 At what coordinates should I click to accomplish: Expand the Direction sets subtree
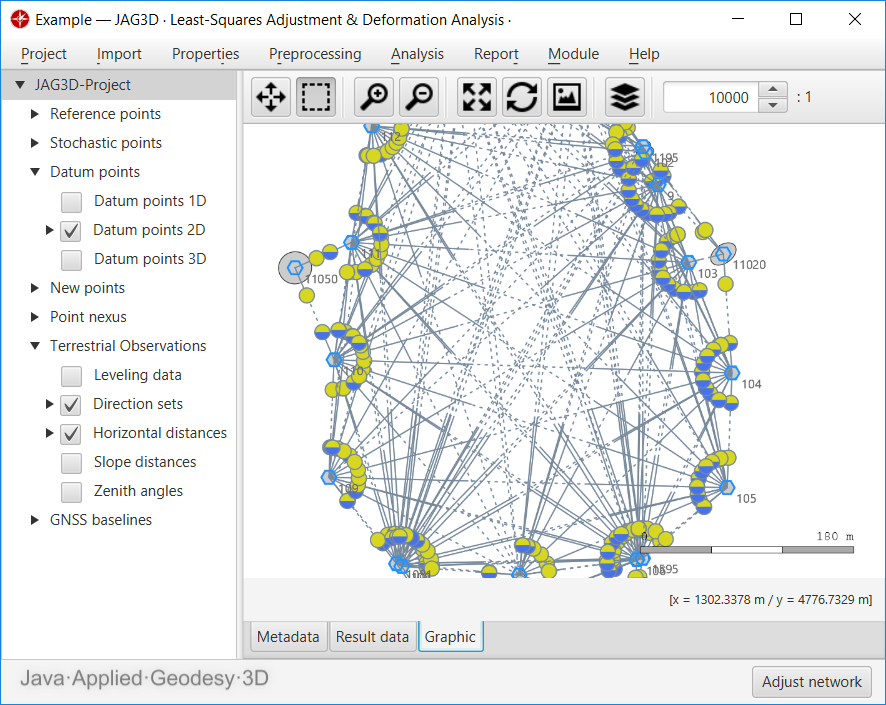tap(49, 404)
